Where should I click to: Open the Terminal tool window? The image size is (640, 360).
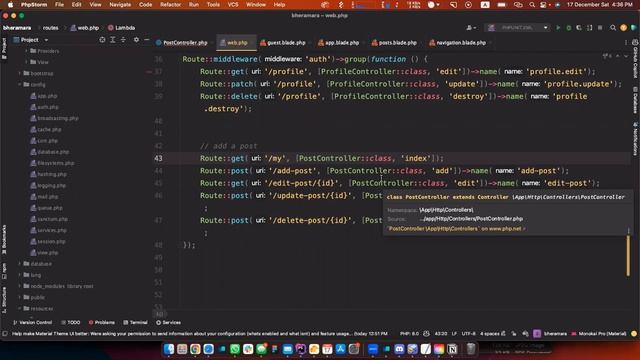click(135, 322)
